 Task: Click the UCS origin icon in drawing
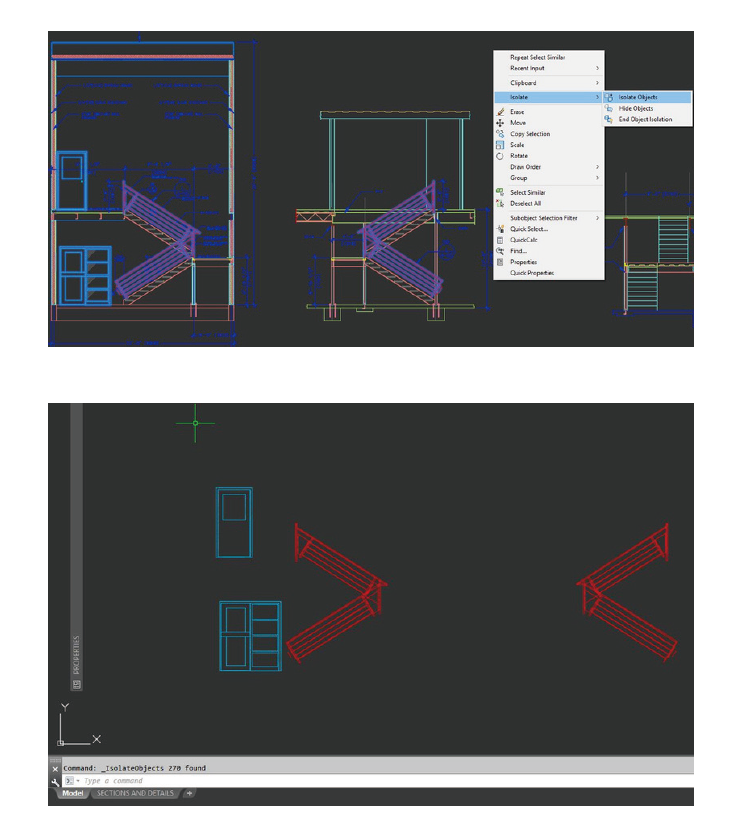(61, 743)
